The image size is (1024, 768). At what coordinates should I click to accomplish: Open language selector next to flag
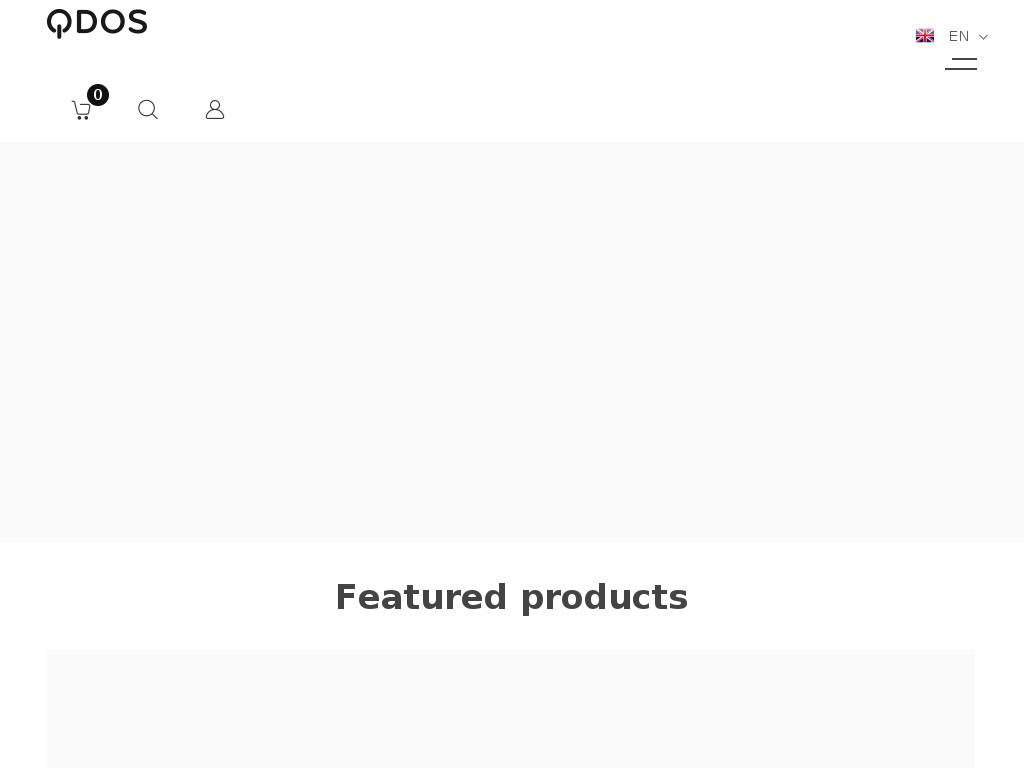point(959,36)
